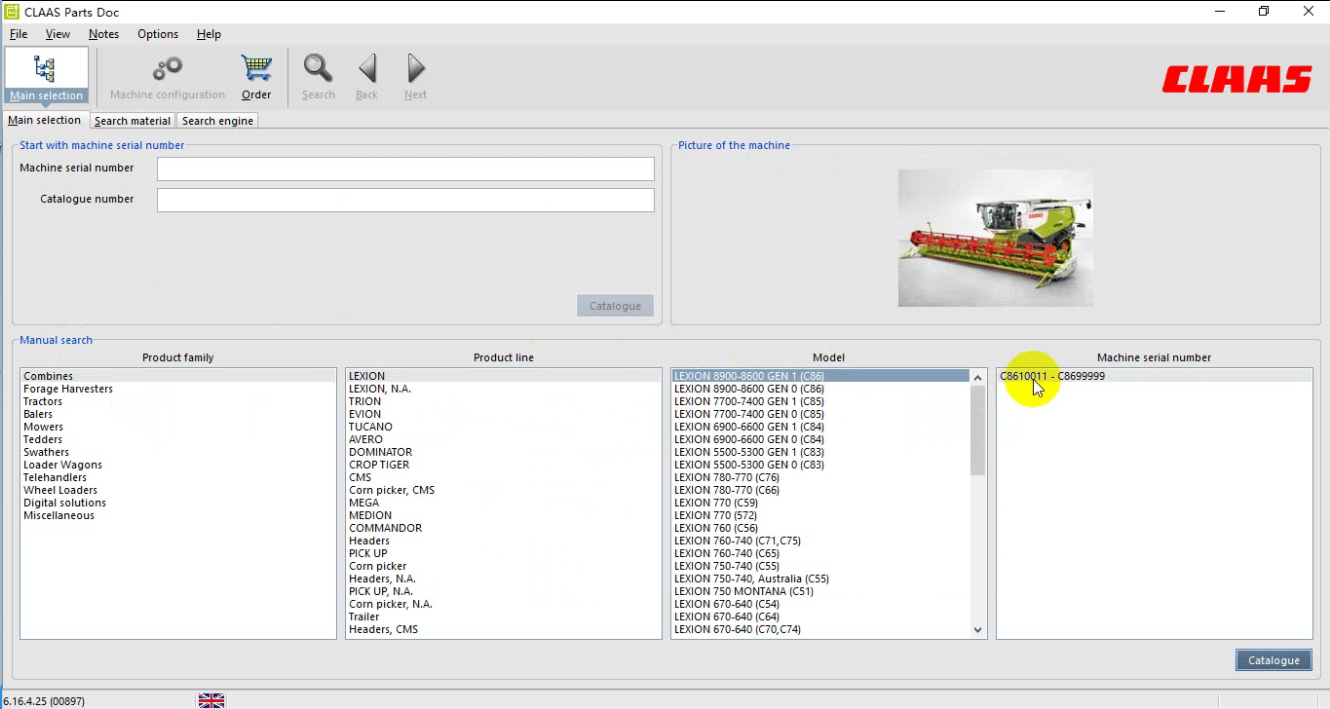Select LEXION 750 MONTANA (C51) model

pyautogui.click(x=821, y=591)
